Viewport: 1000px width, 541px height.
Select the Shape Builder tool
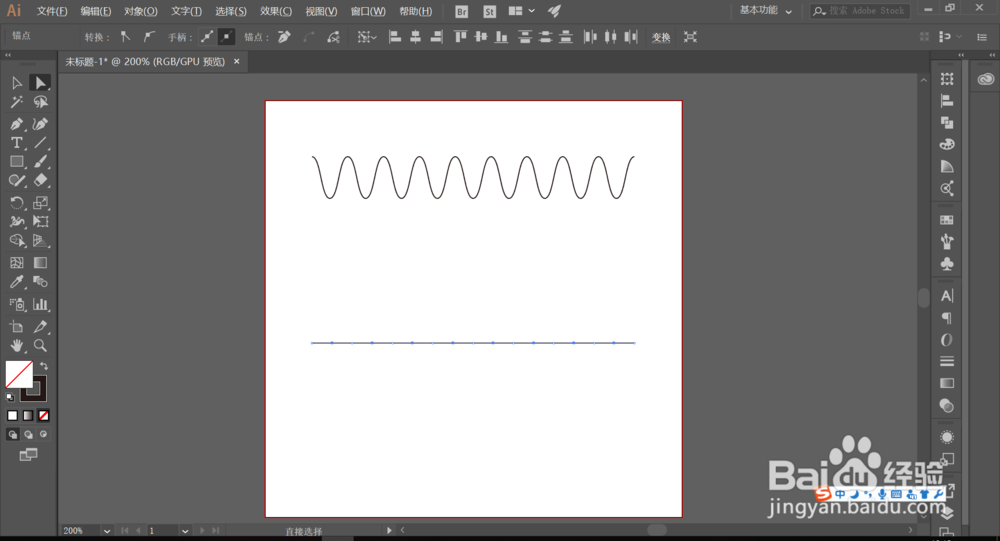17,241
